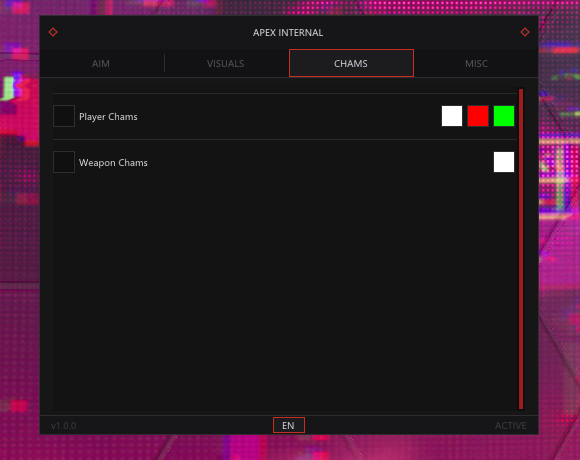Click the APEX INTERNAL title bar
Viewport: 580px width, 460px height.
288,33
